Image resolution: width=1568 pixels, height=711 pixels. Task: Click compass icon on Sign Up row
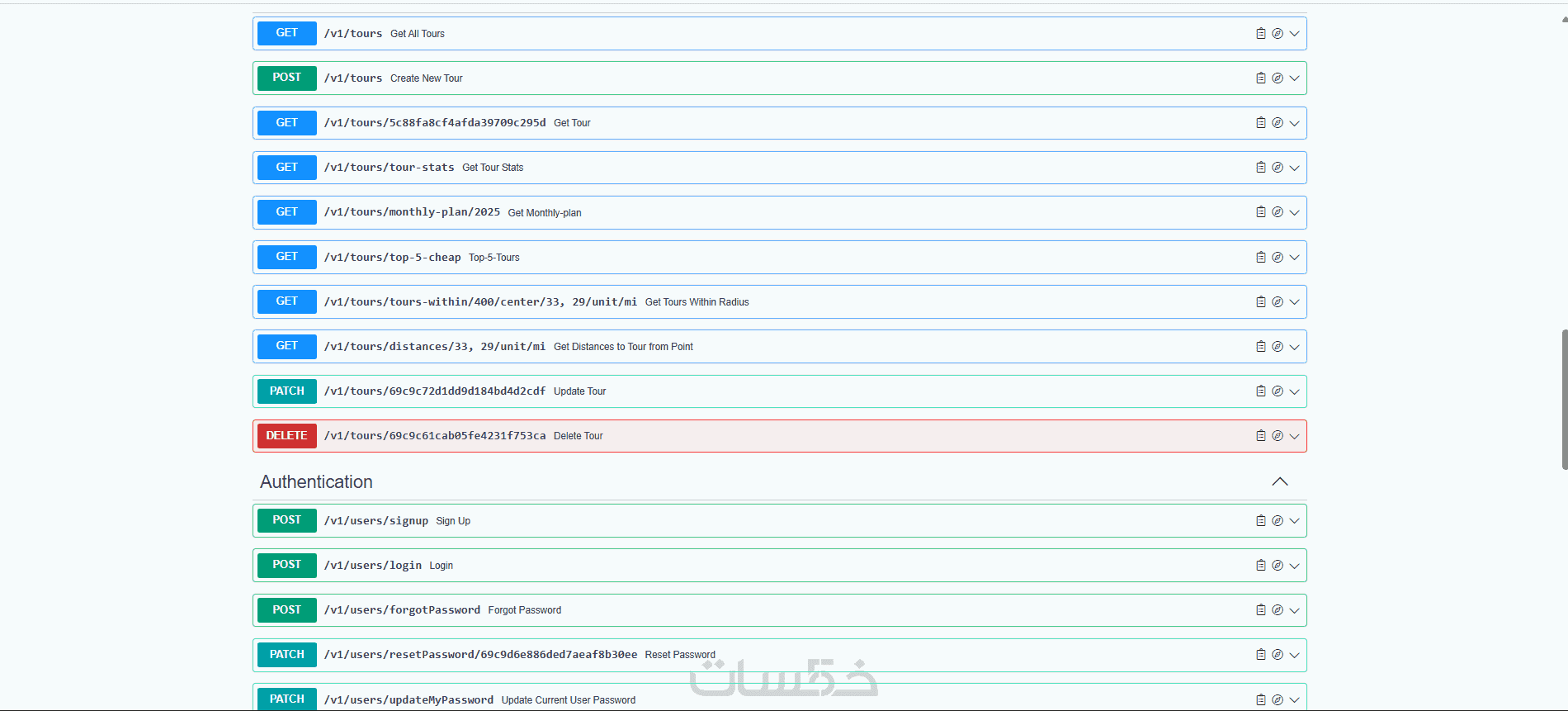pos(1278,521)
